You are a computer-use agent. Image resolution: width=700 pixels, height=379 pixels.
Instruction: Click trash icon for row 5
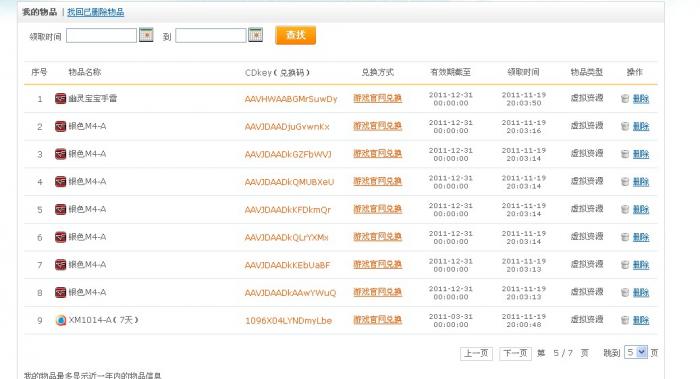(625, 209)
